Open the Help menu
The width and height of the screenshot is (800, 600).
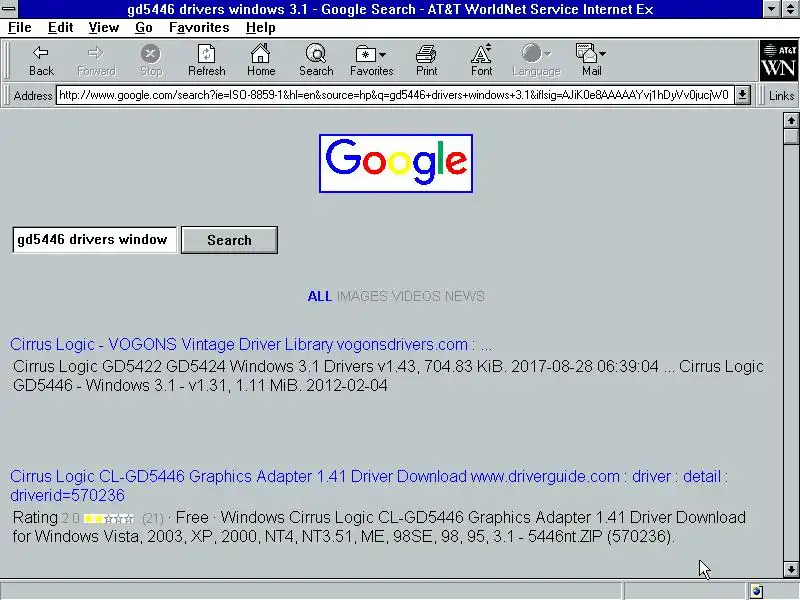pyautogui.click(x=261, y=28)
